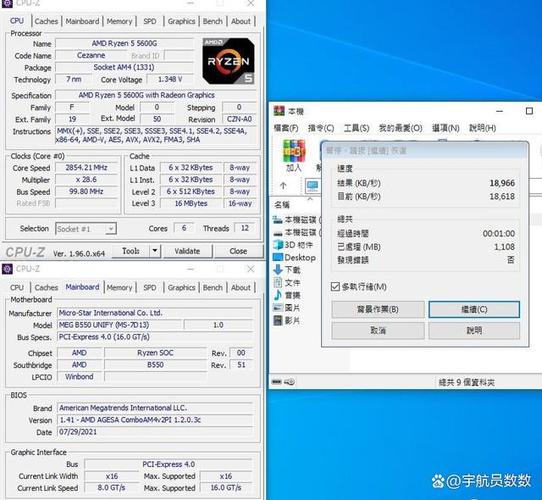
Task: Open 說明(H) menu in WinRAR
Action: point(483,128)
